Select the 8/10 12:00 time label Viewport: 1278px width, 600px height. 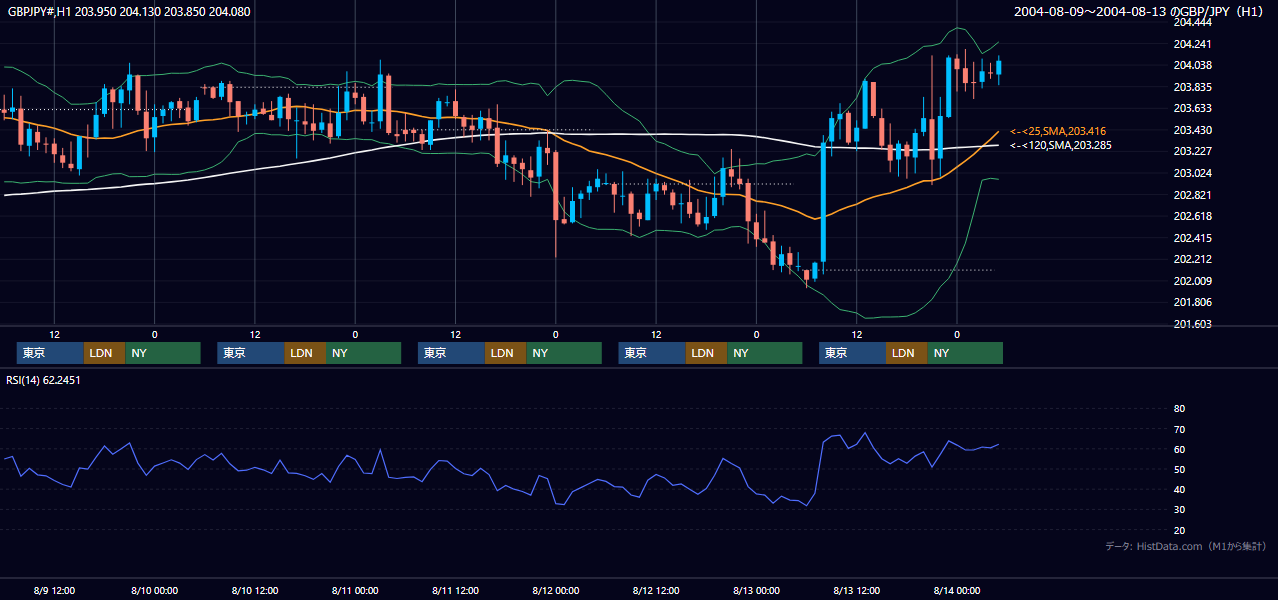[254, 590]
